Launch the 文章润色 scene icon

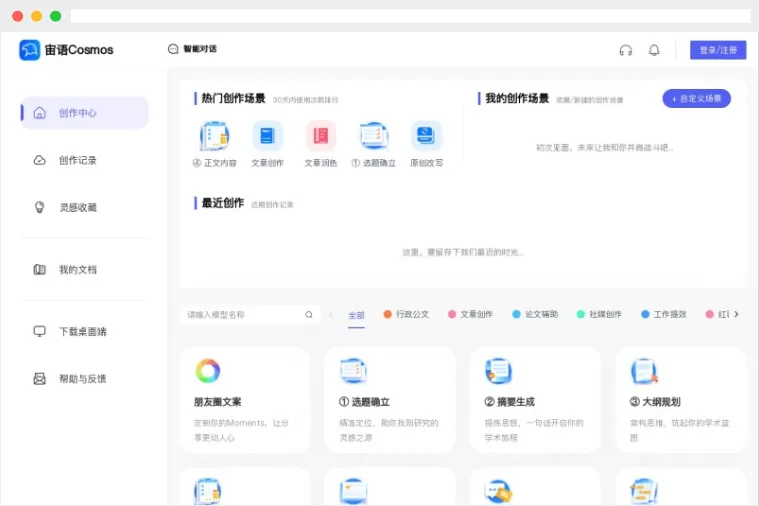click(x=320, y=136)
